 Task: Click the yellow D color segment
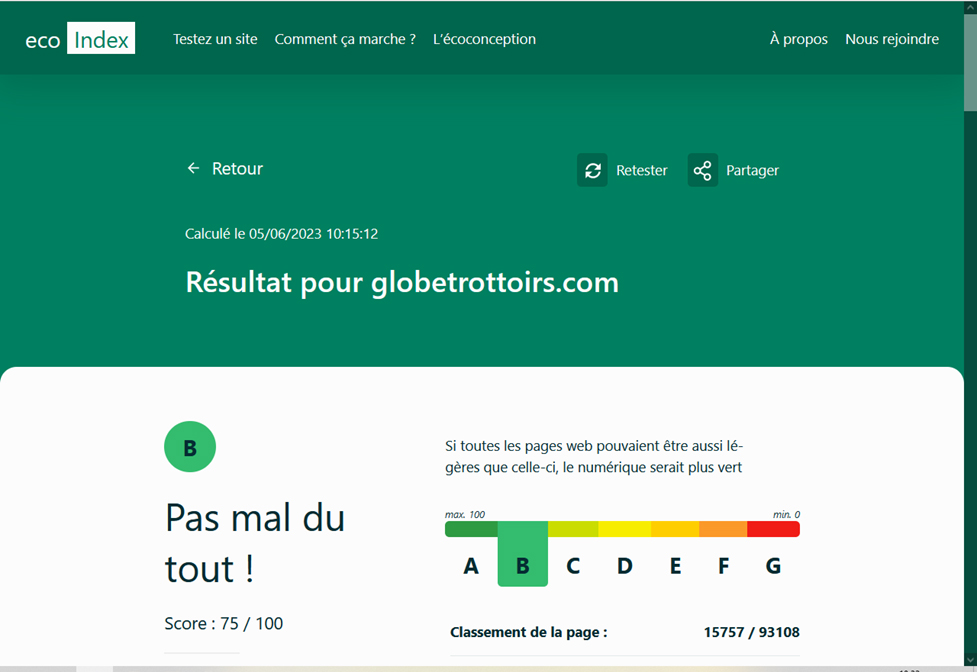[x=624, y=529]
